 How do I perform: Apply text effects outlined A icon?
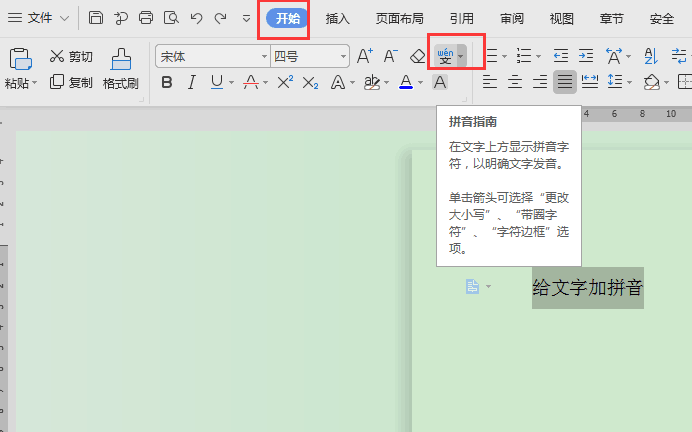click(x=338, y=82)
